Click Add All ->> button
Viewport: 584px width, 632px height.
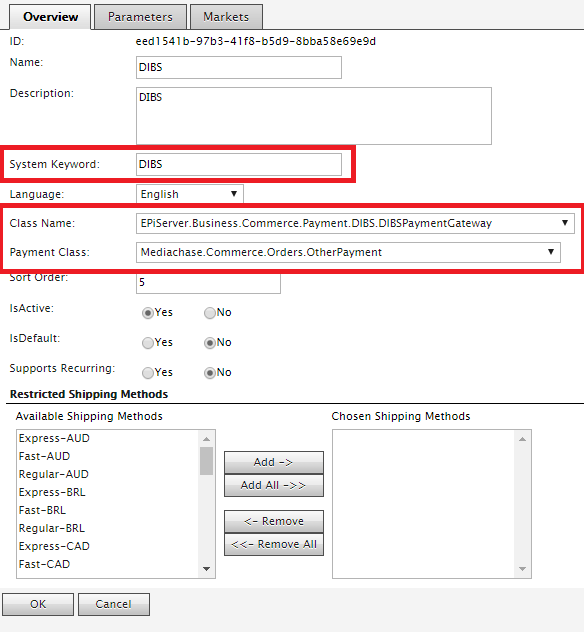(x=274, y=485)
